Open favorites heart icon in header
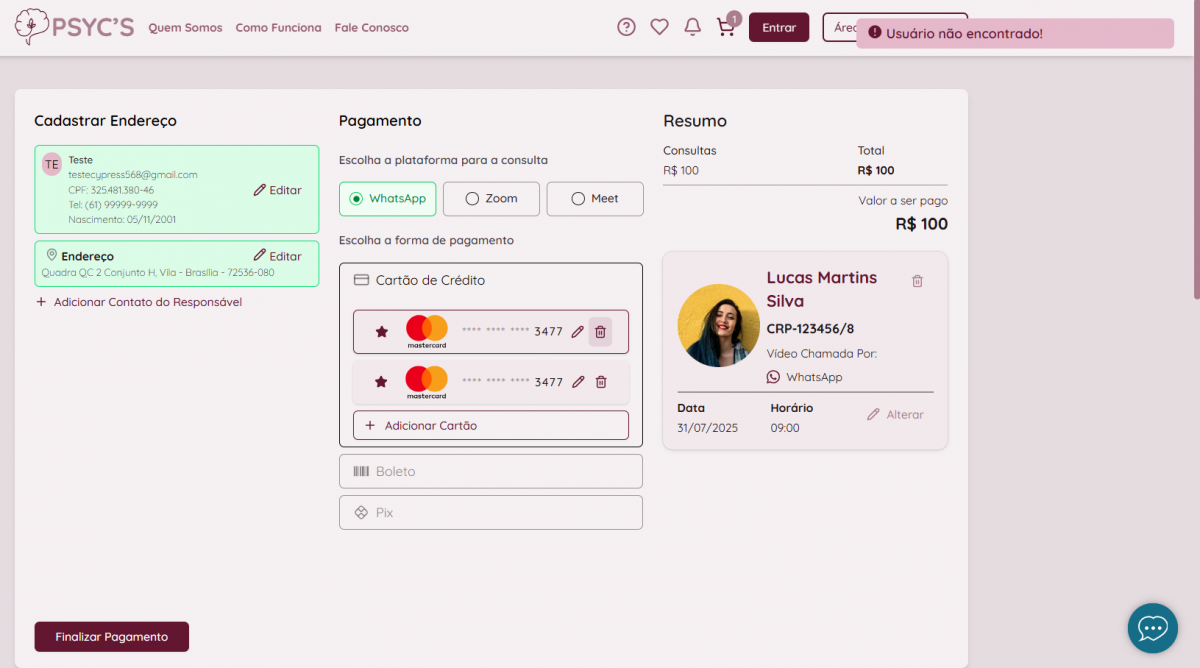This screenshot has height=668, width=1200. click(659, 27)
